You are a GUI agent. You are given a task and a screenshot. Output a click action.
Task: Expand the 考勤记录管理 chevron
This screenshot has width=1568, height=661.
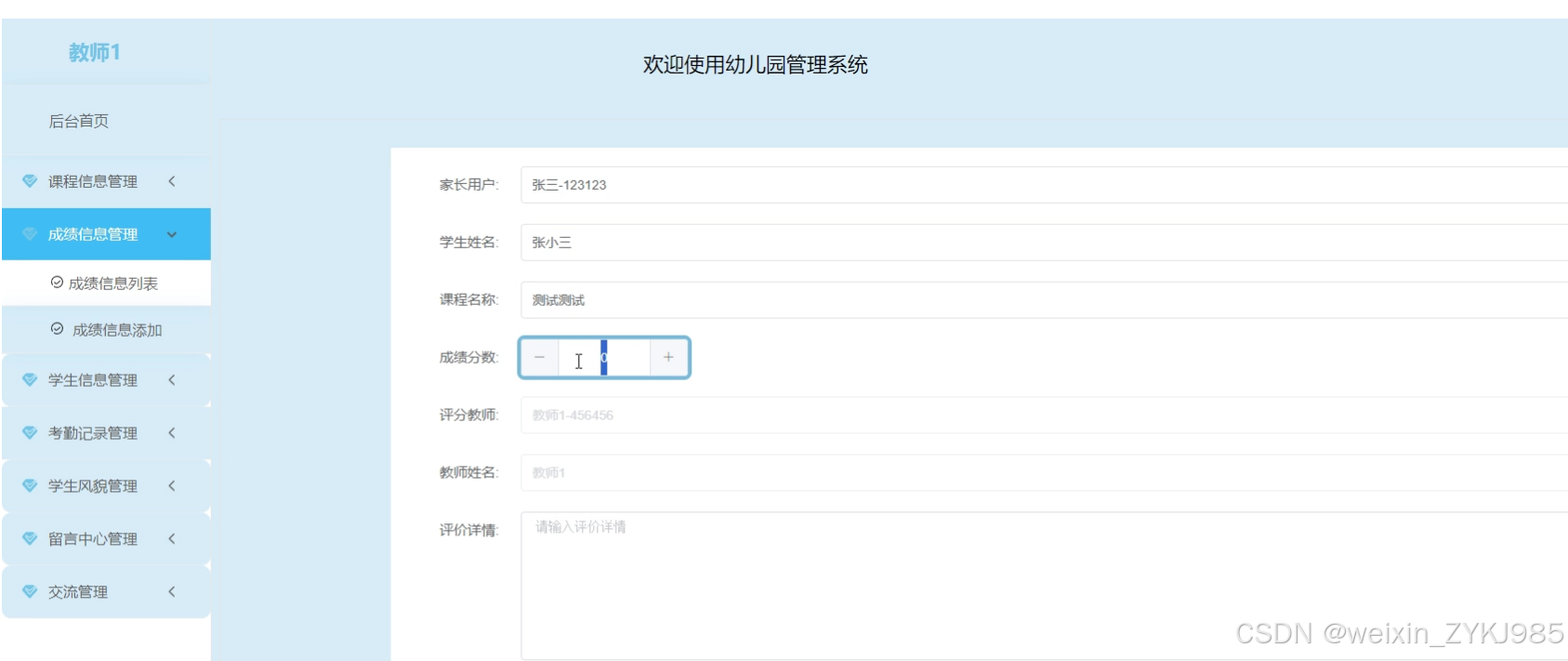pos(172,433)
